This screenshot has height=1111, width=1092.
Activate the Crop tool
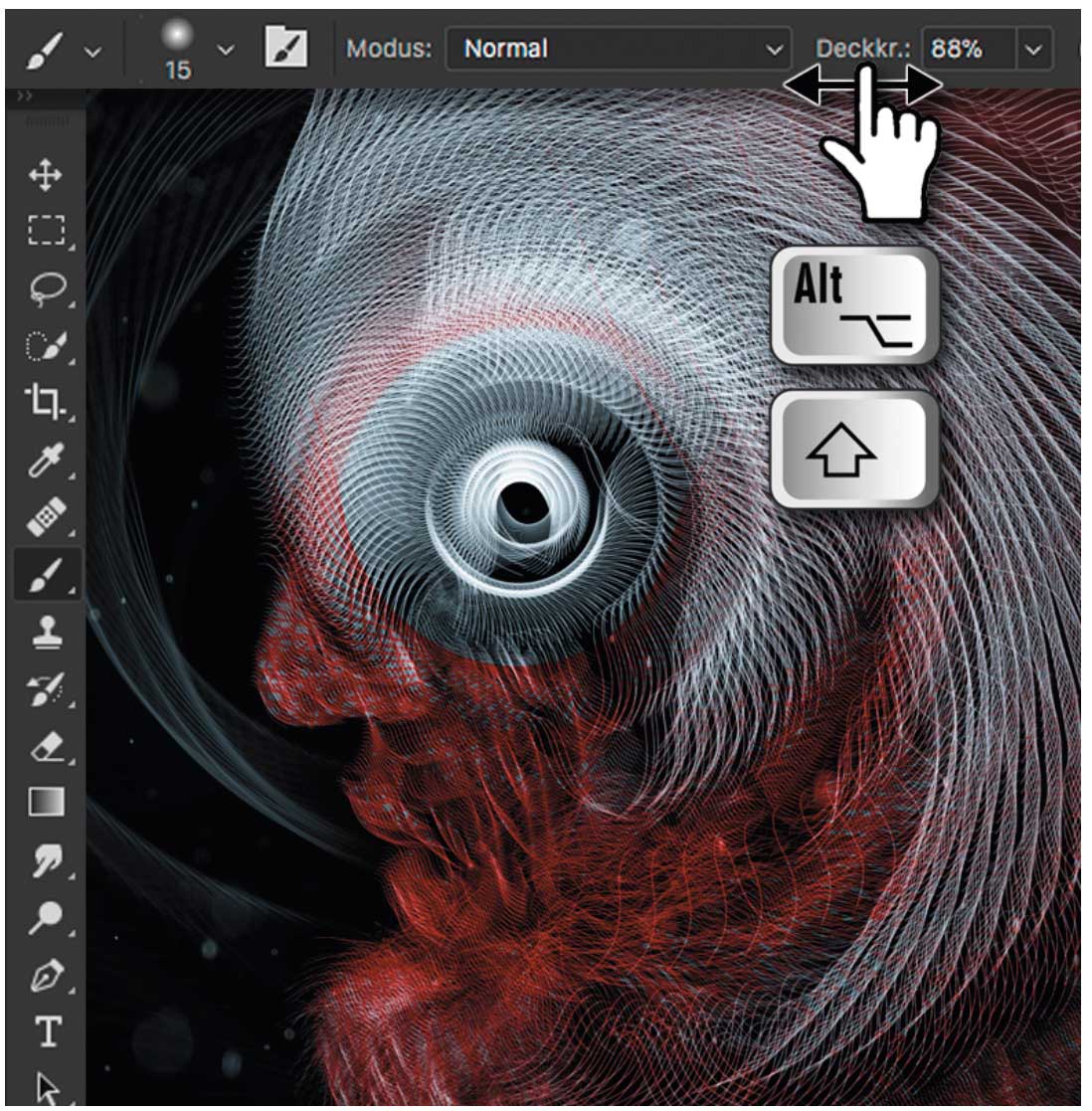[x=46, y=402]
